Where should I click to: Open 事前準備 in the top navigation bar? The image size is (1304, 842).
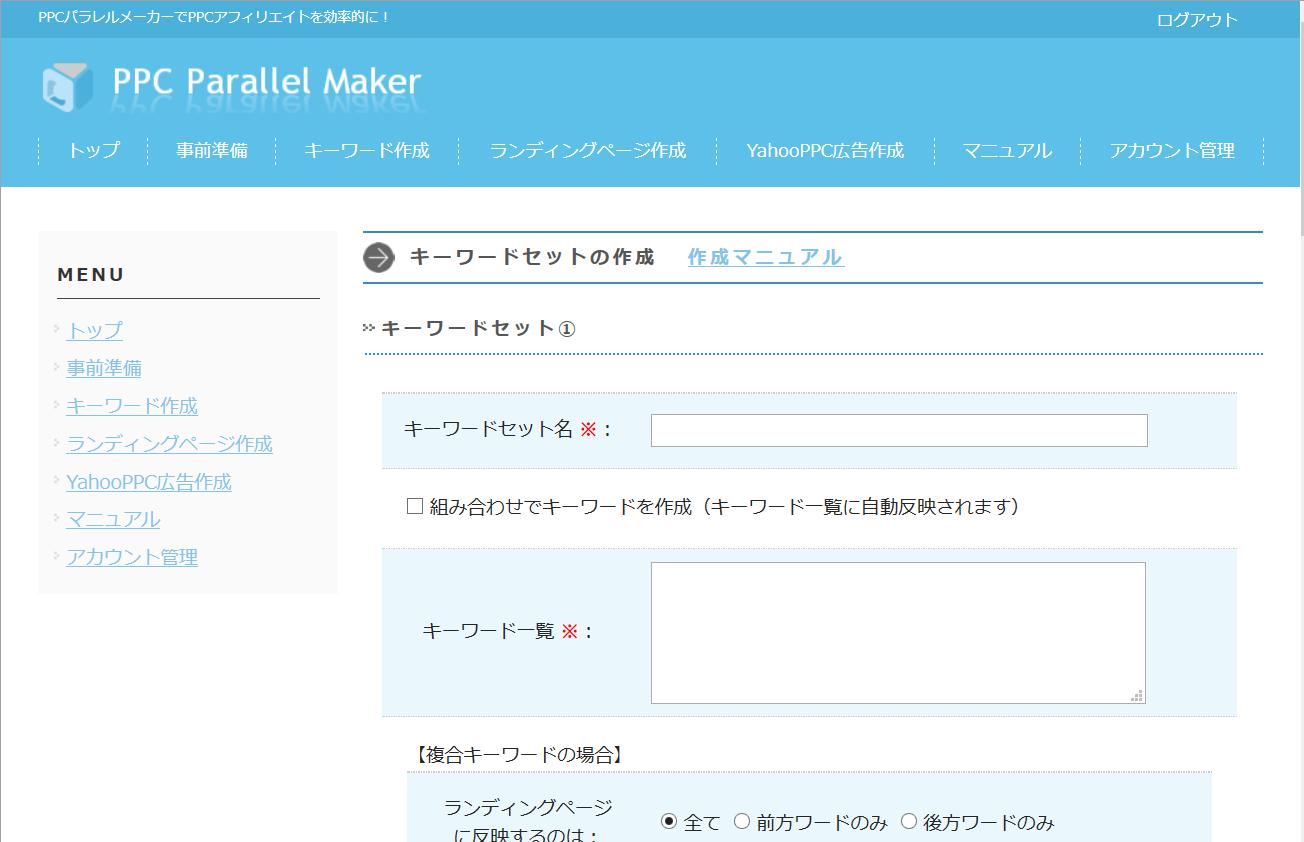click(x=212, y=150)
